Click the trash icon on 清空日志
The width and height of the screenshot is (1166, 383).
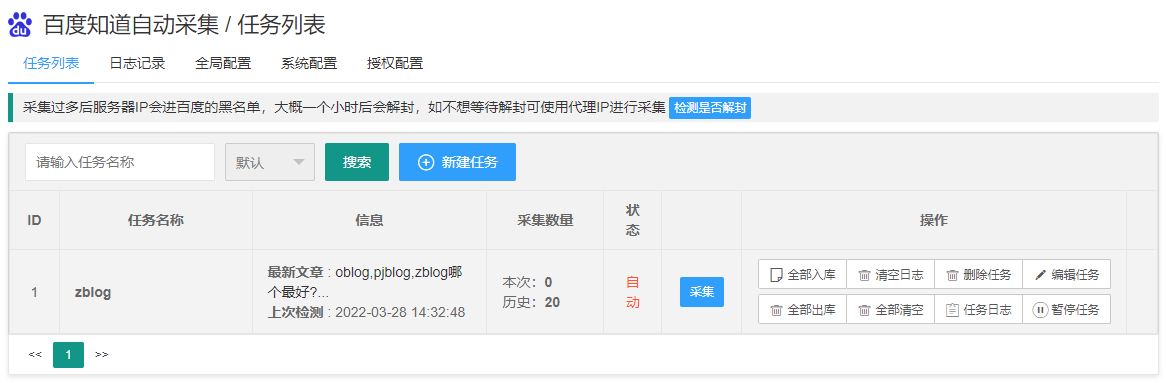click(864, 275)
